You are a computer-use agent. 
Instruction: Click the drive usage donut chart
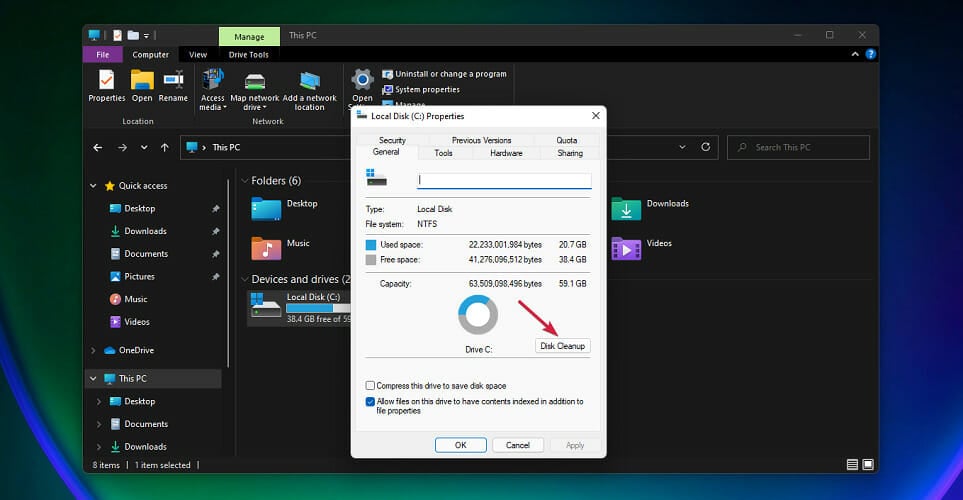478,314
